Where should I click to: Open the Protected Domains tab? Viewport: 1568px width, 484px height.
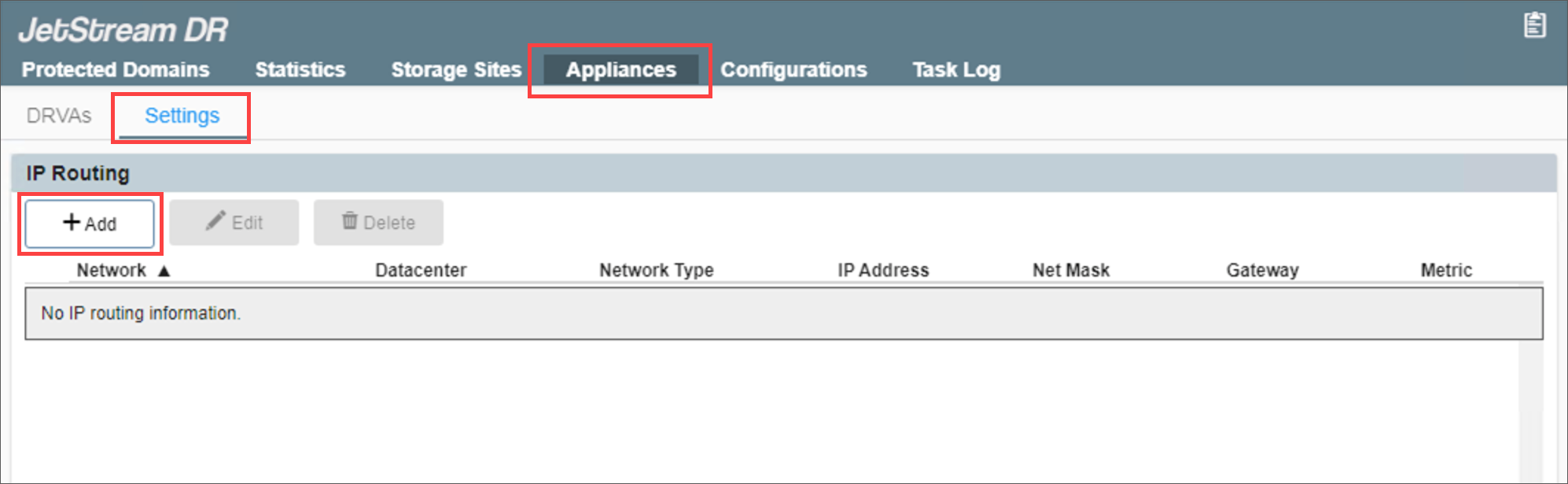coord(116,70)
